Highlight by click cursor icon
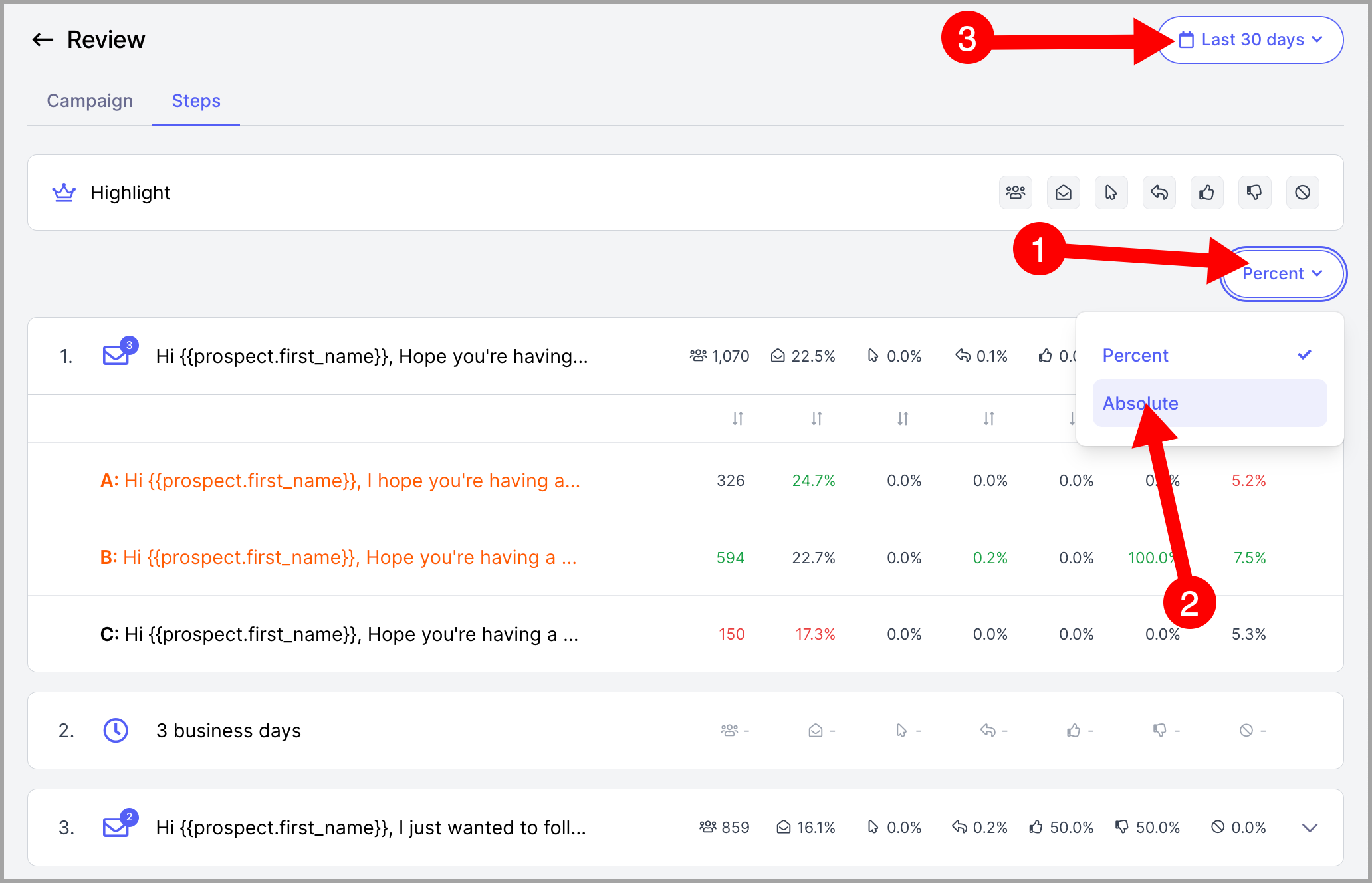1372x883 pixels. pyautogui.click(x=1111, y=193)
